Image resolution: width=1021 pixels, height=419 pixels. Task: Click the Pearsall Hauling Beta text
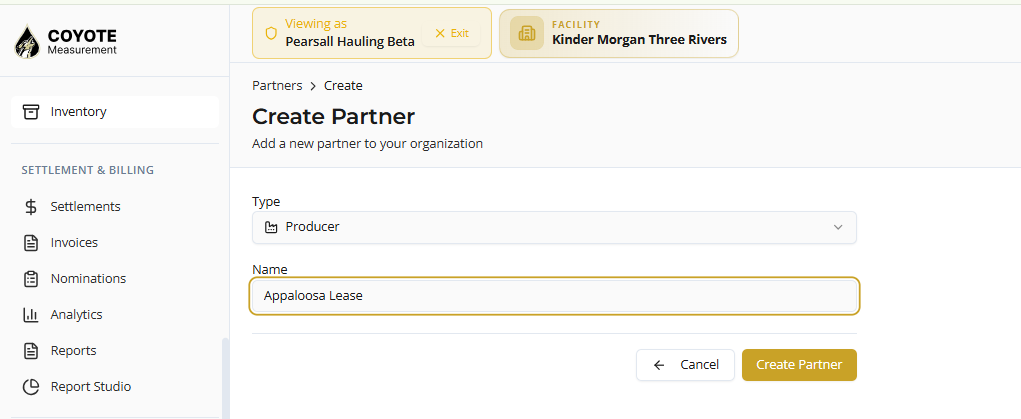point(350,42)
